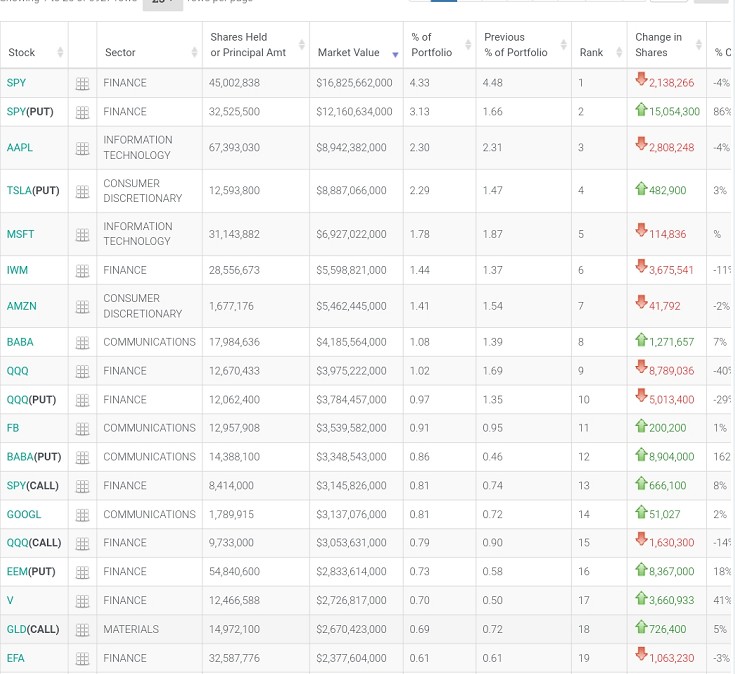The image size is (735, 674).
Task: Open the BABA stock link
Action: click(20, 342)
